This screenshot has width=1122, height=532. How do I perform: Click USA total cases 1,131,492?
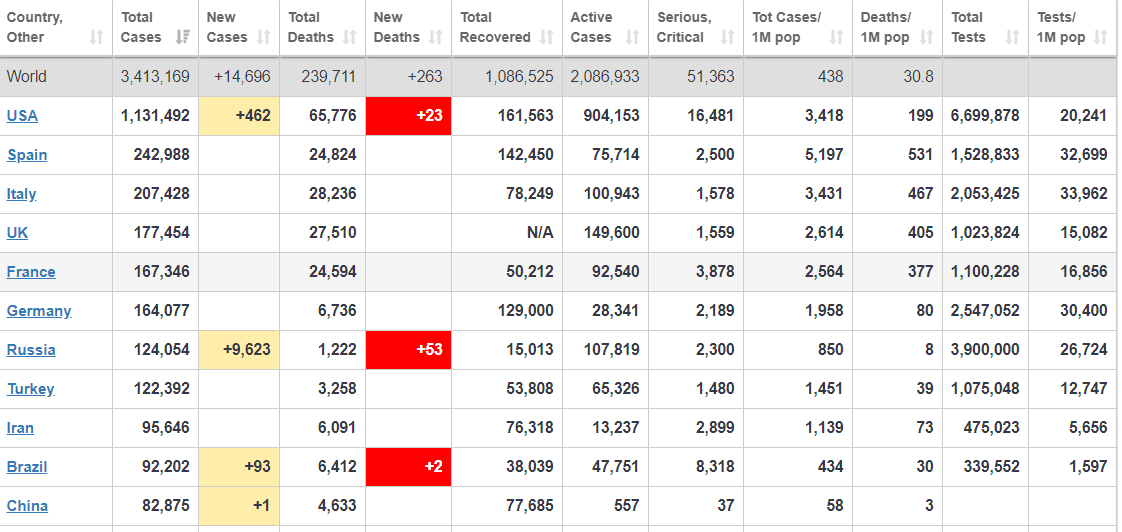tap(155, 115)
